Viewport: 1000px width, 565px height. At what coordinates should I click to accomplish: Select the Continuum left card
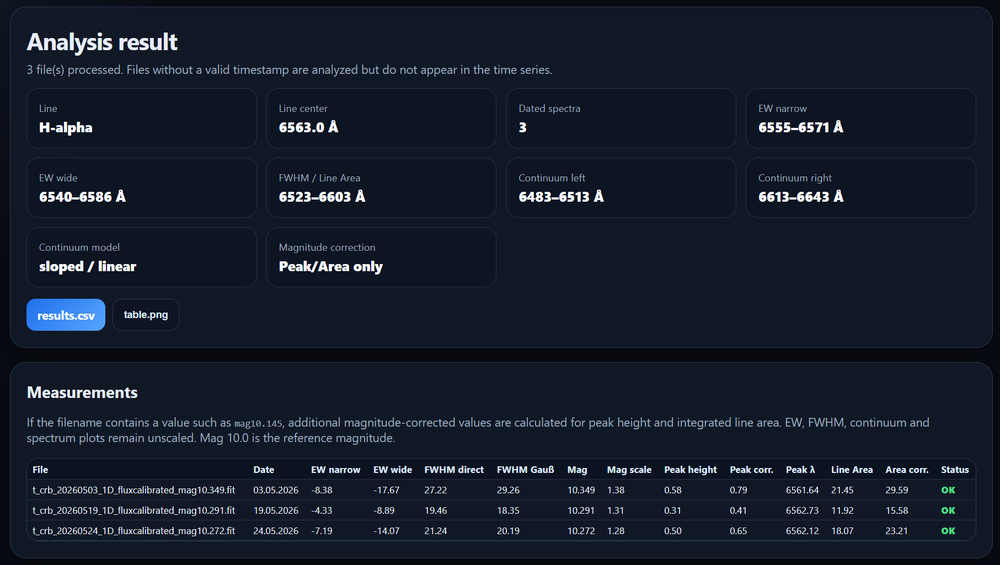(621, 188)
